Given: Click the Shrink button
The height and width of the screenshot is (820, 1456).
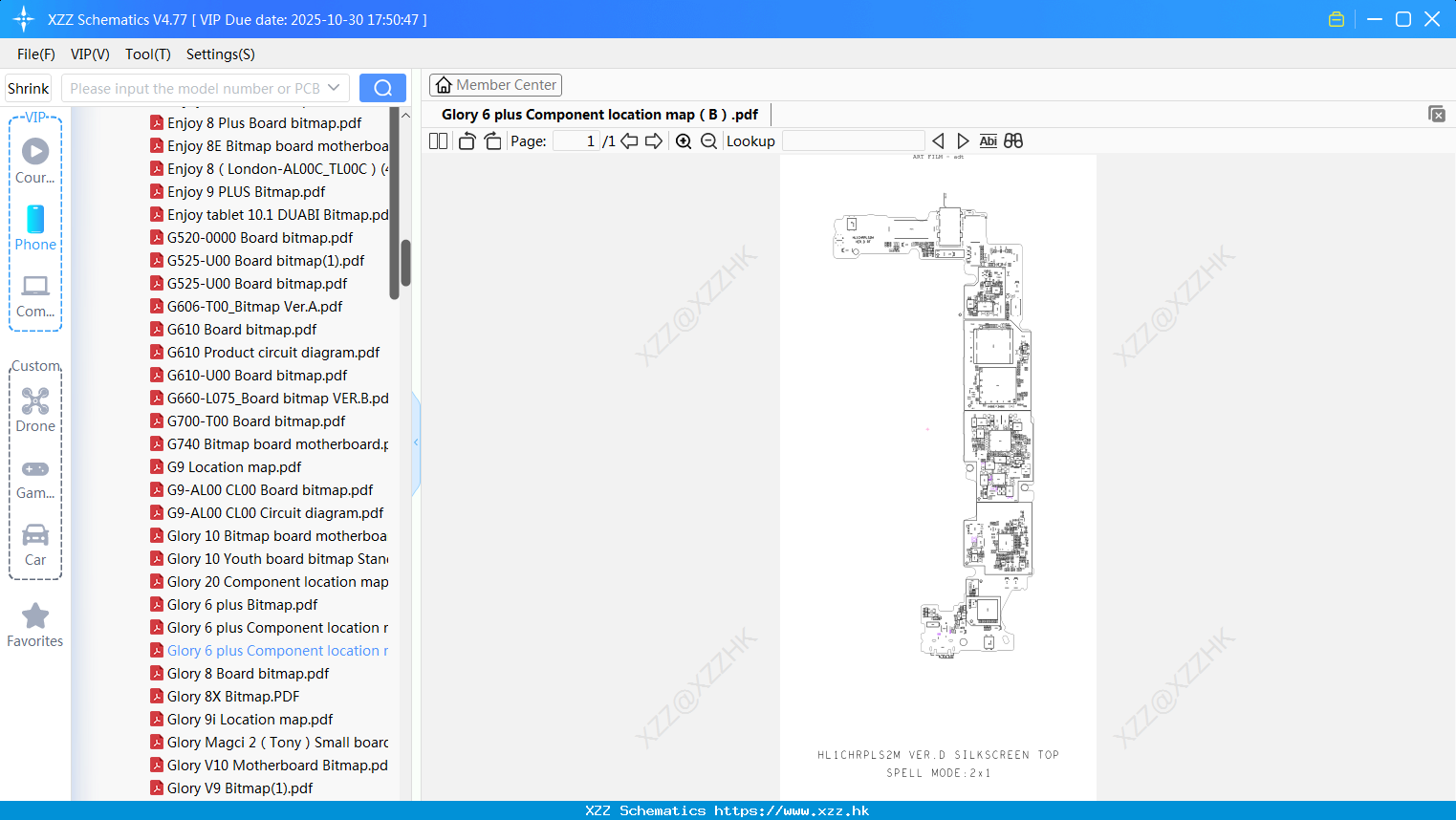Looking at the screenshot, I should 29,88.
